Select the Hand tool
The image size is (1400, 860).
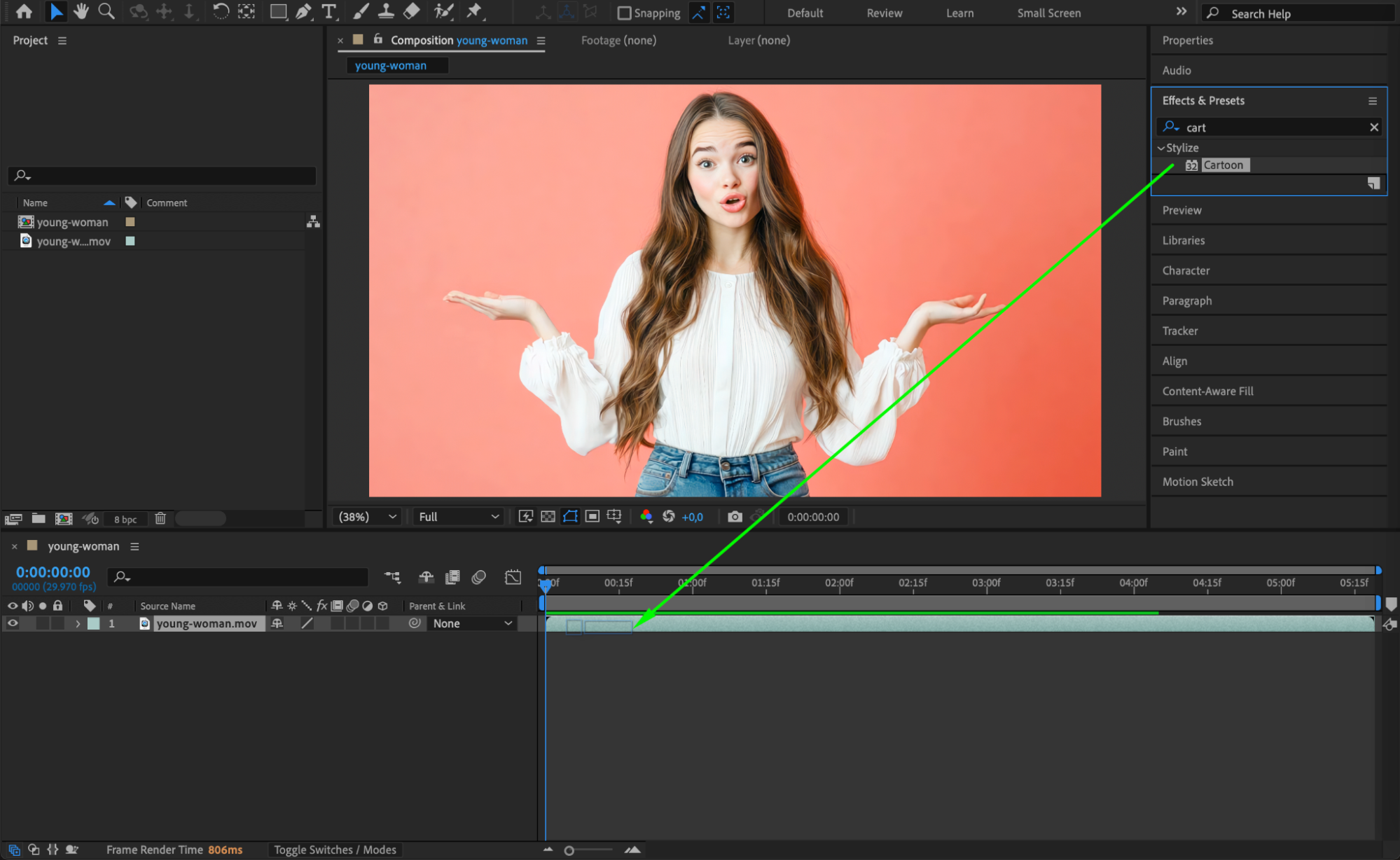pyautogui.click(x=81, y=11)
